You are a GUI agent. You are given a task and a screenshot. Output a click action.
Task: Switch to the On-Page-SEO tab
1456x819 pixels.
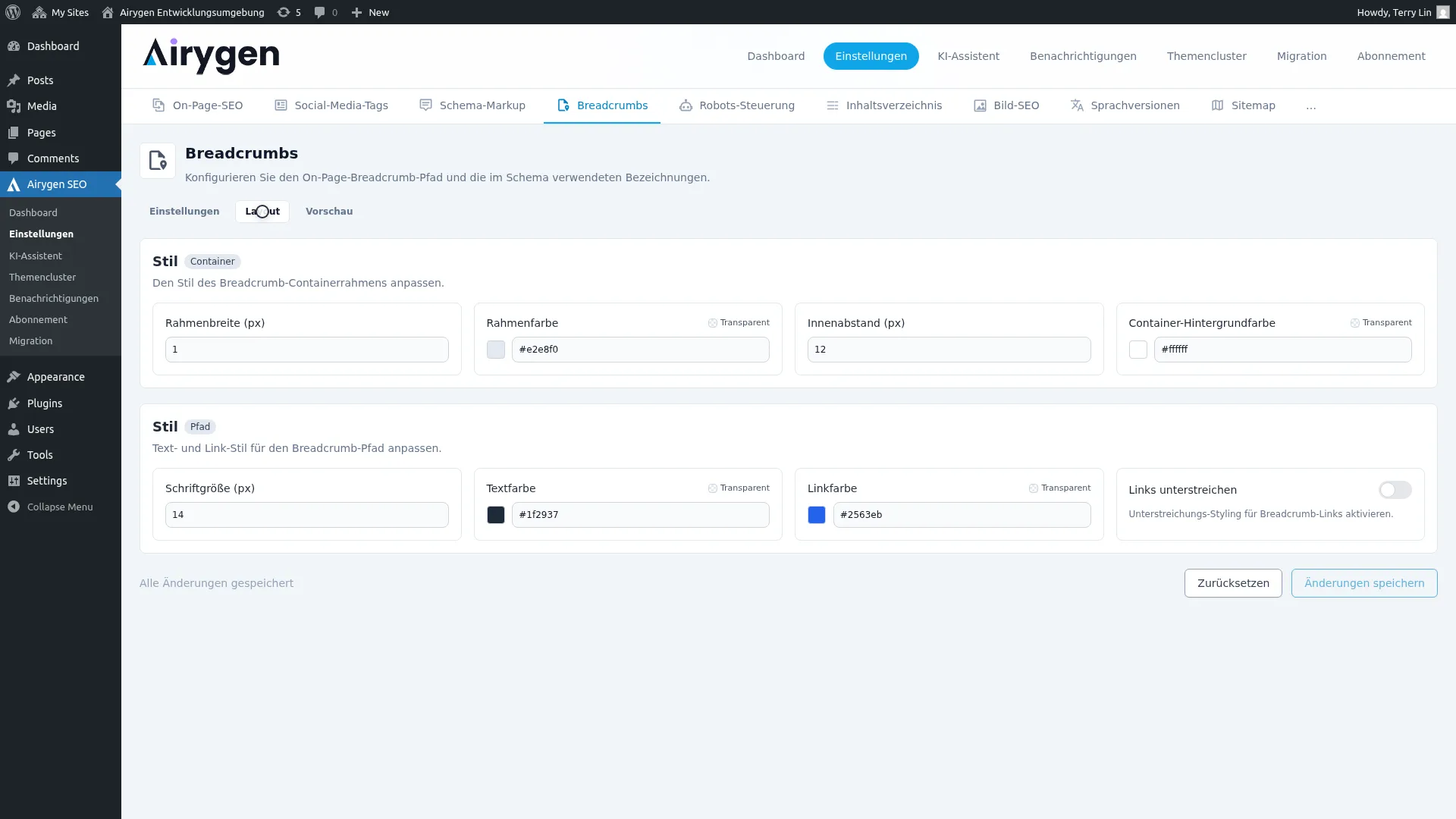pyautogui.click(x=198, y=105)
